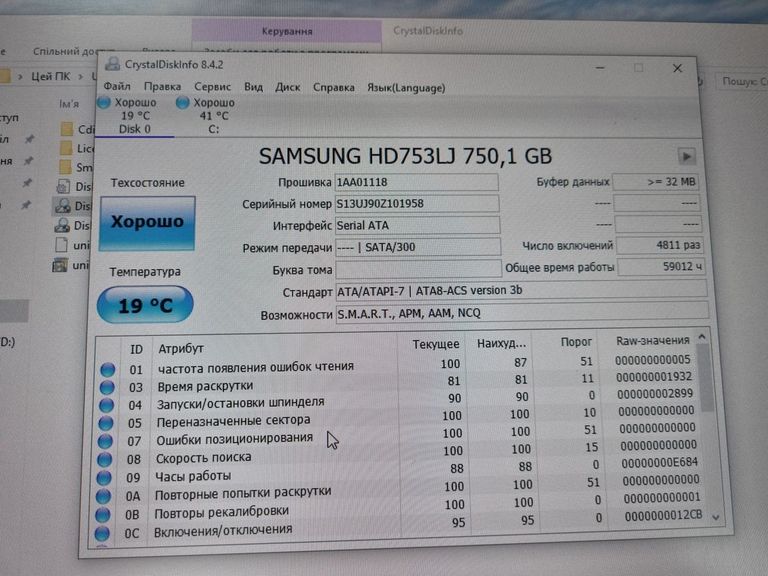This screenshot has width=768, height=576.
Task: Click the Хорошо health status button
Action: [x=147, y=223]
